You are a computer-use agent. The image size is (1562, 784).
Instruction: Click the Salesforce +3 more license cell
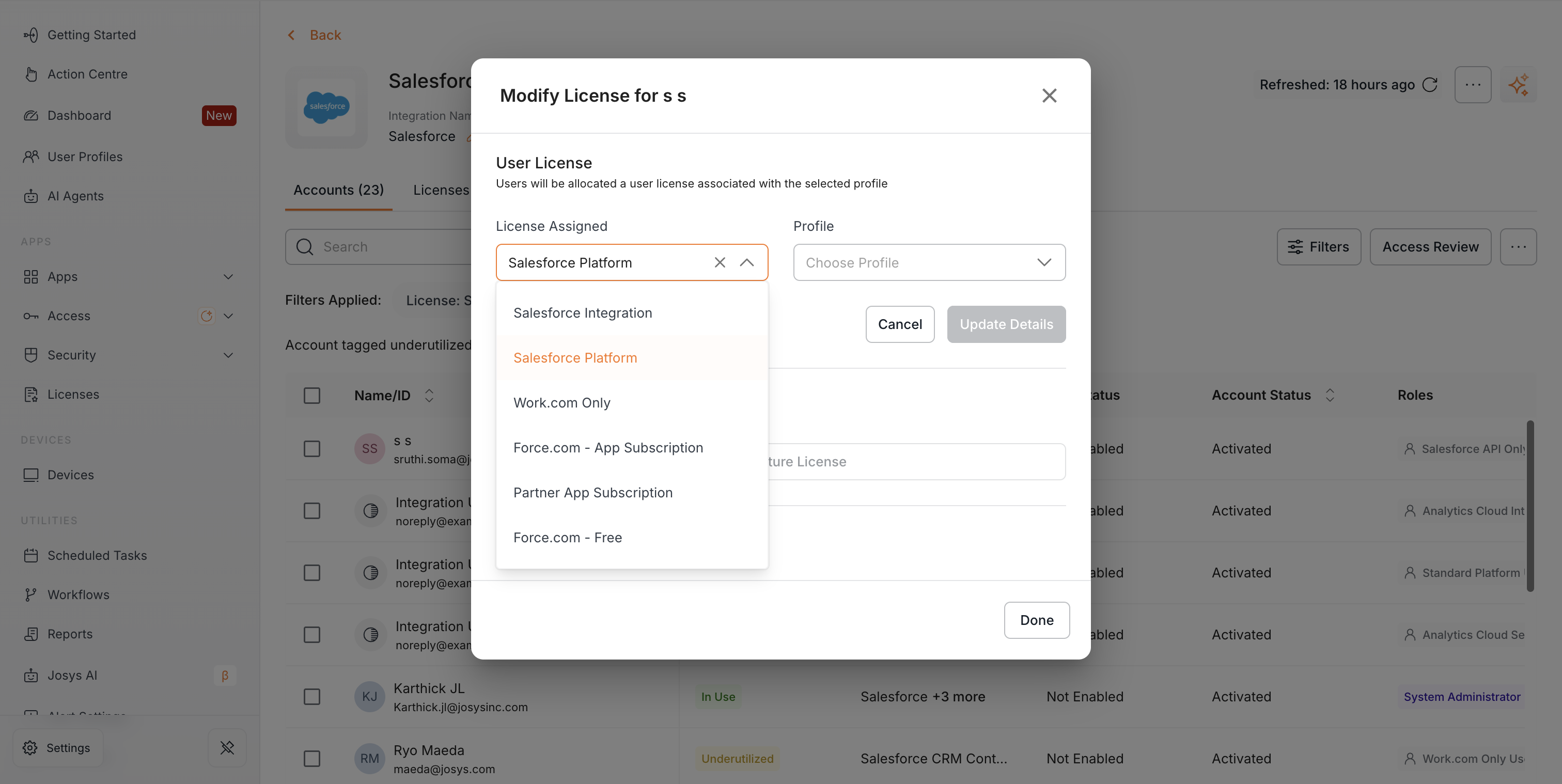(923, 697)
